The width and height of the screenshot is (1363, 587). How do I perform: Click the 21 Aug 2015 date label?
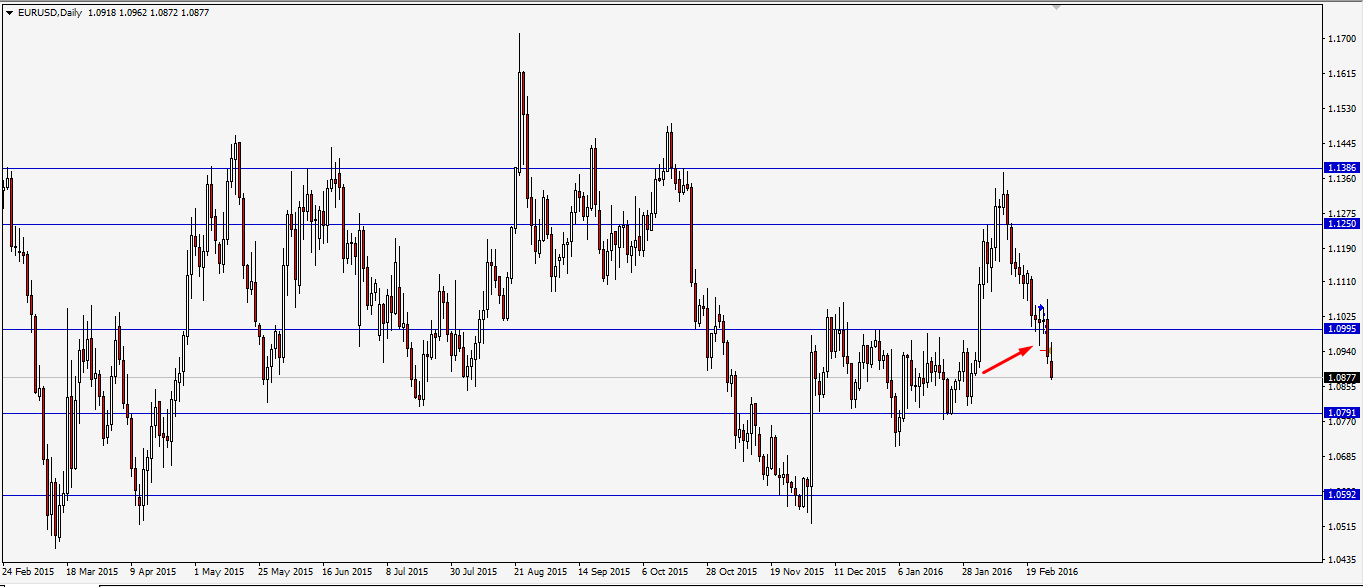pyautogui.click(x=540, y=572)
